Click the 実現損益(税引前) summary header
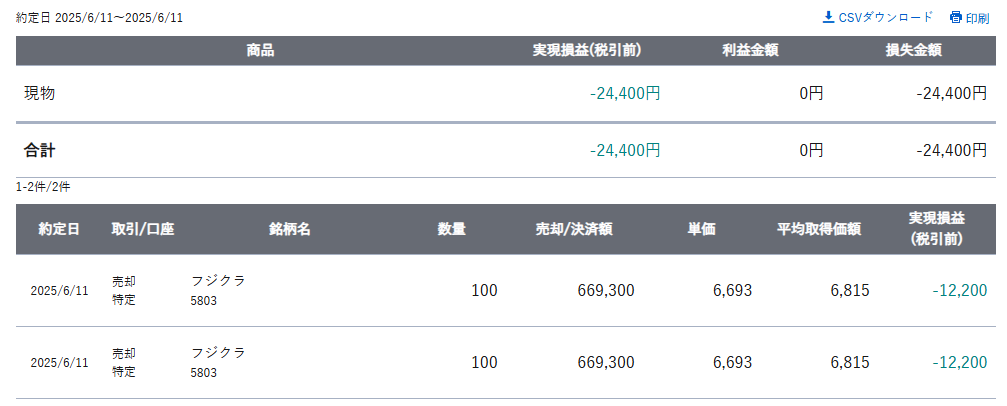Image resolution: width=1007 pixels, height=406 pixels. [587, 51]
